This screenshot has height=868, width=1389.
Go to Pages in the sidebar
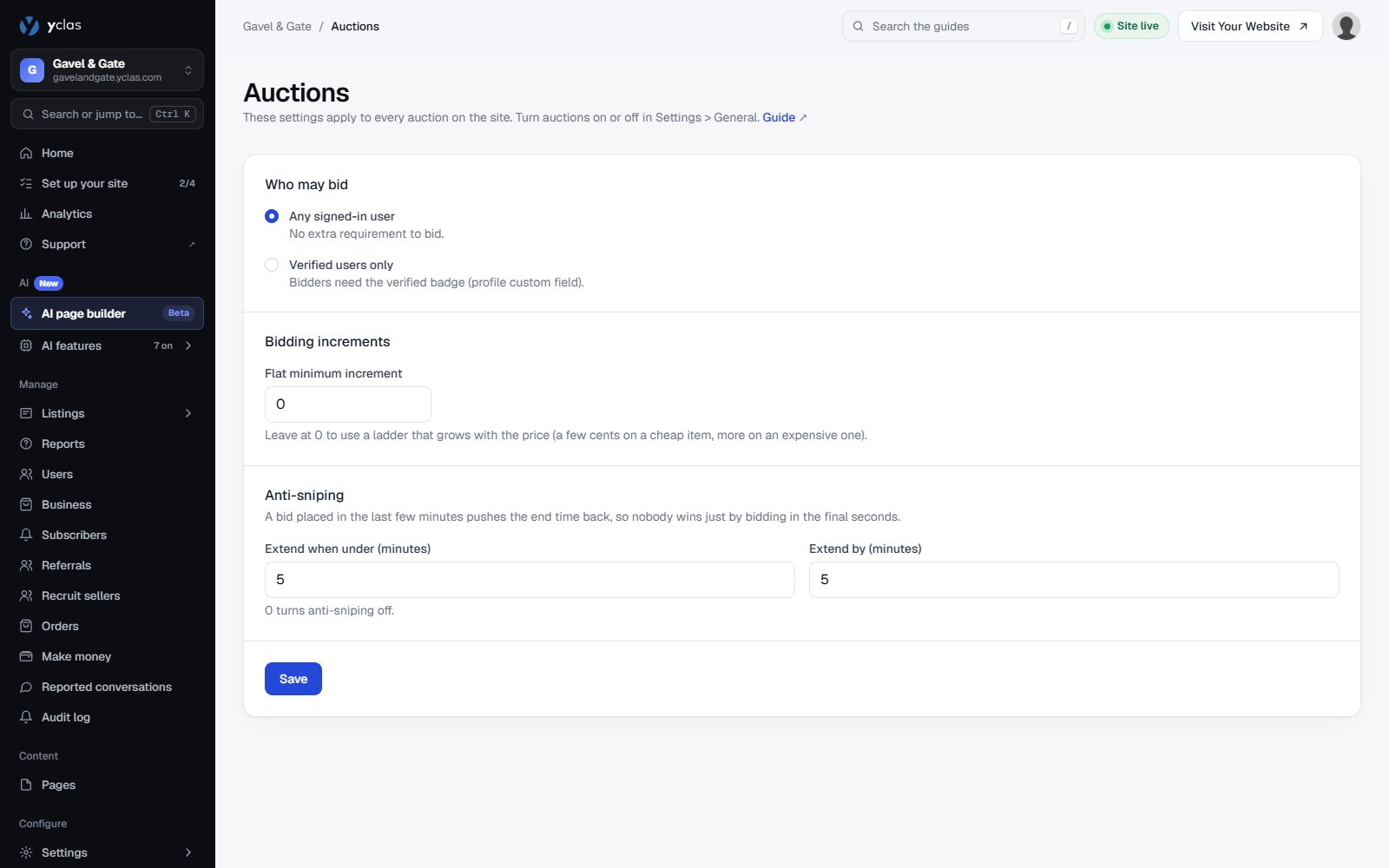(x=107, y=785)
